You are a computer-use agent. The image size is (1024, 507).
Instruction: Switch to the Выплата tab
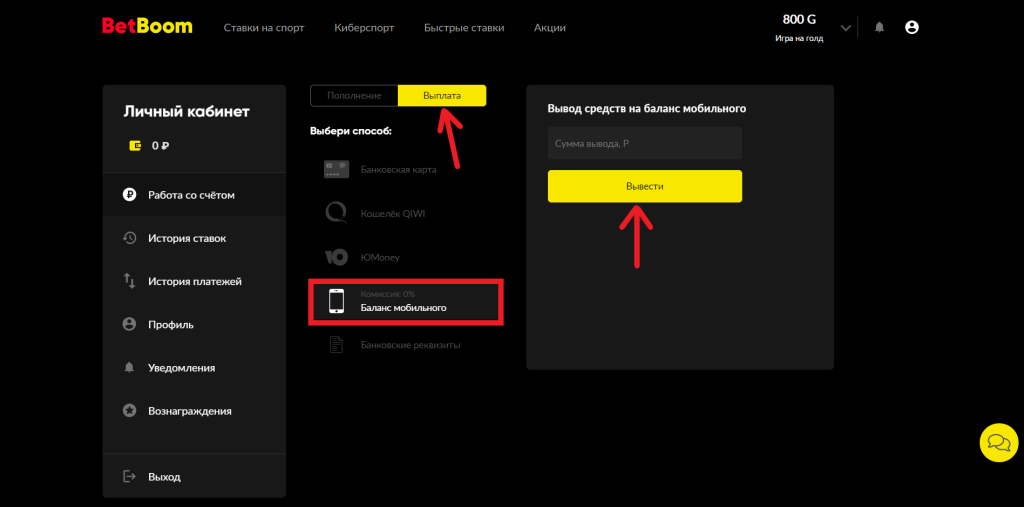pos(442,95)
